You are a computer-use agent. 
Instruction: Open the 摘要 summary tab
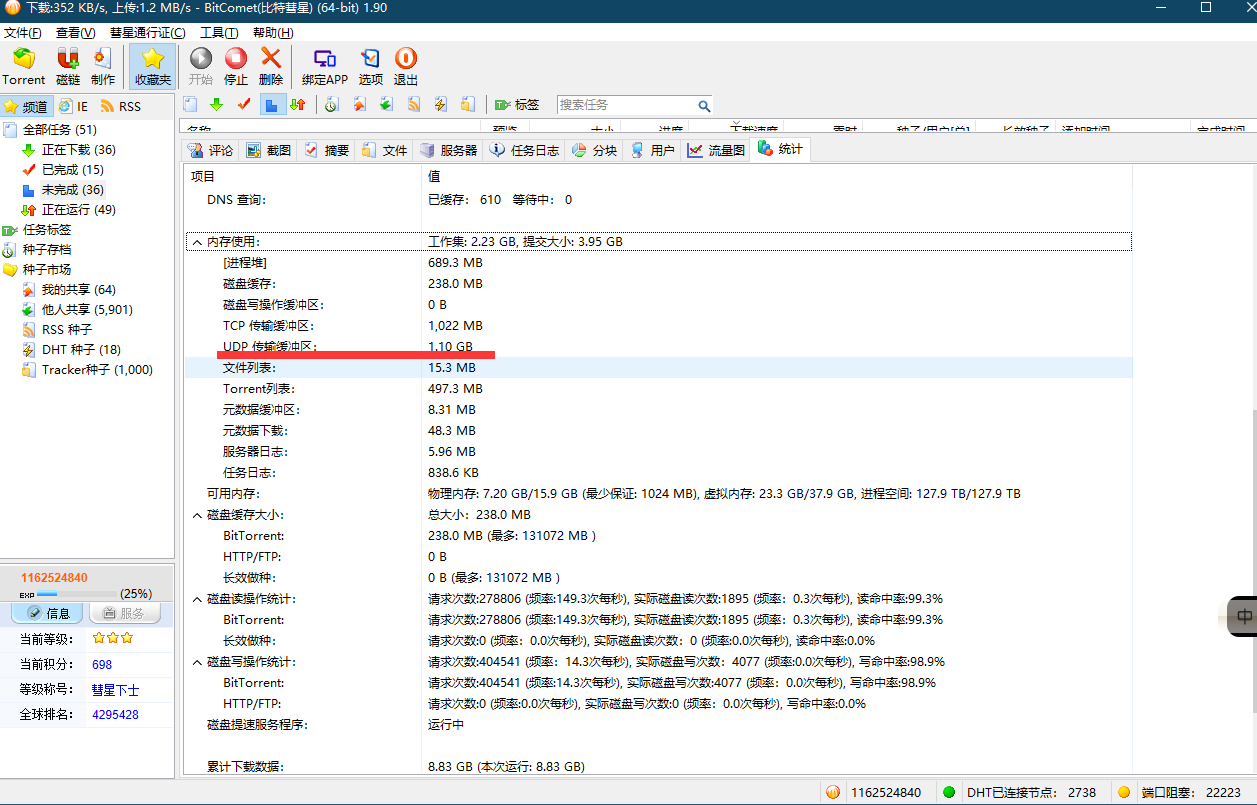(327, 150)
